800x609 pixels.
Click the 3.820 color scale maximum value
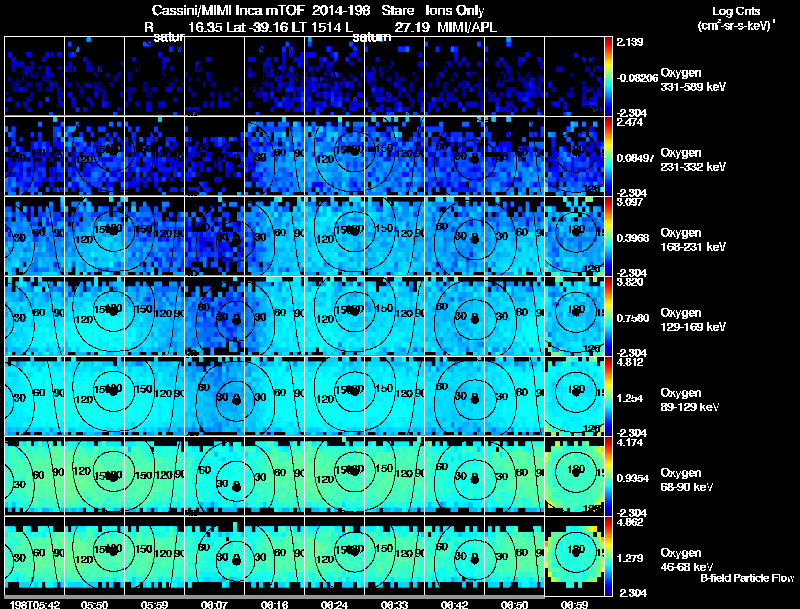click(x=630, y=282)
